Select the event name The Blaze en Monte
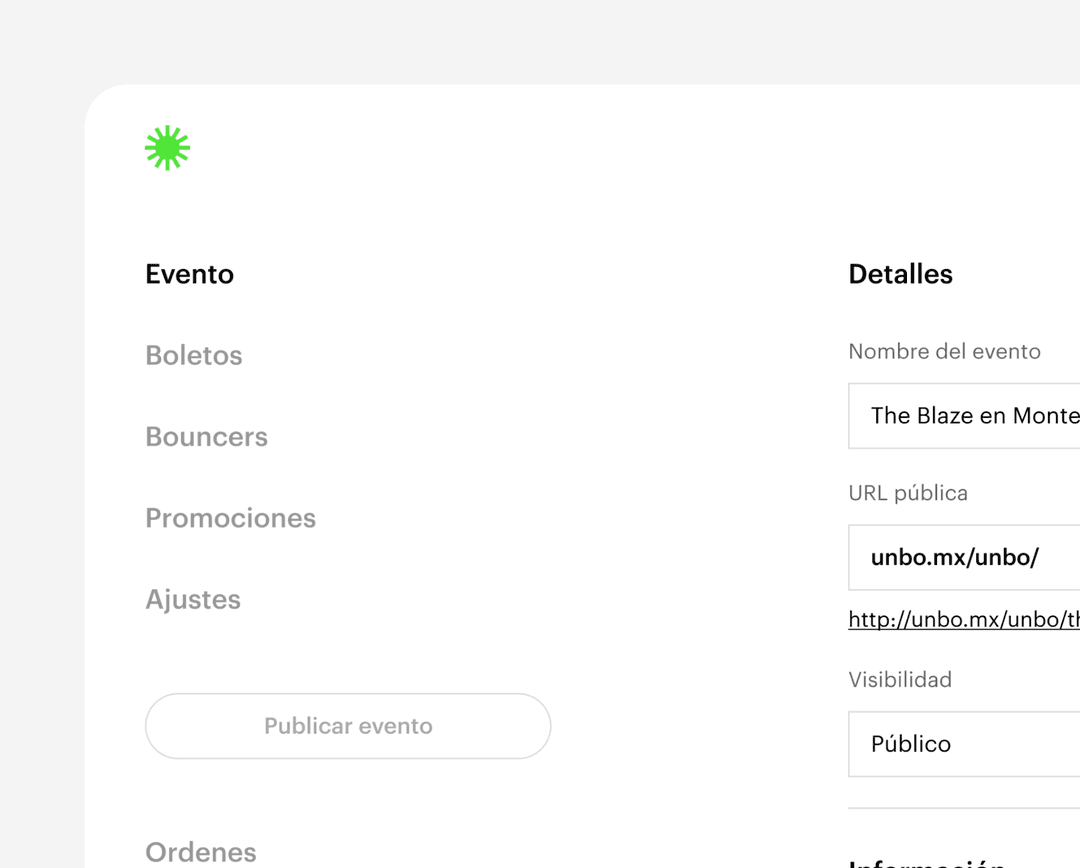 (970, 415)
